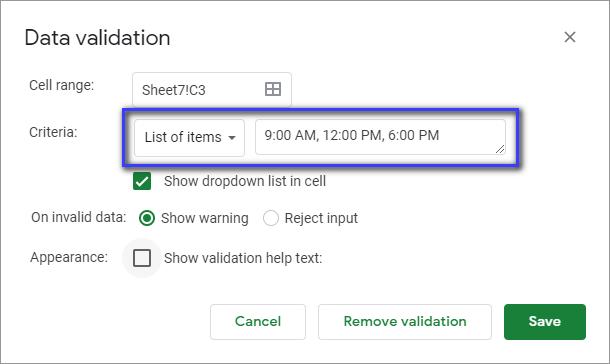The width and height of the screenshot is (610, 364).
Task: Click the items list text field
Action: point(380,137)
